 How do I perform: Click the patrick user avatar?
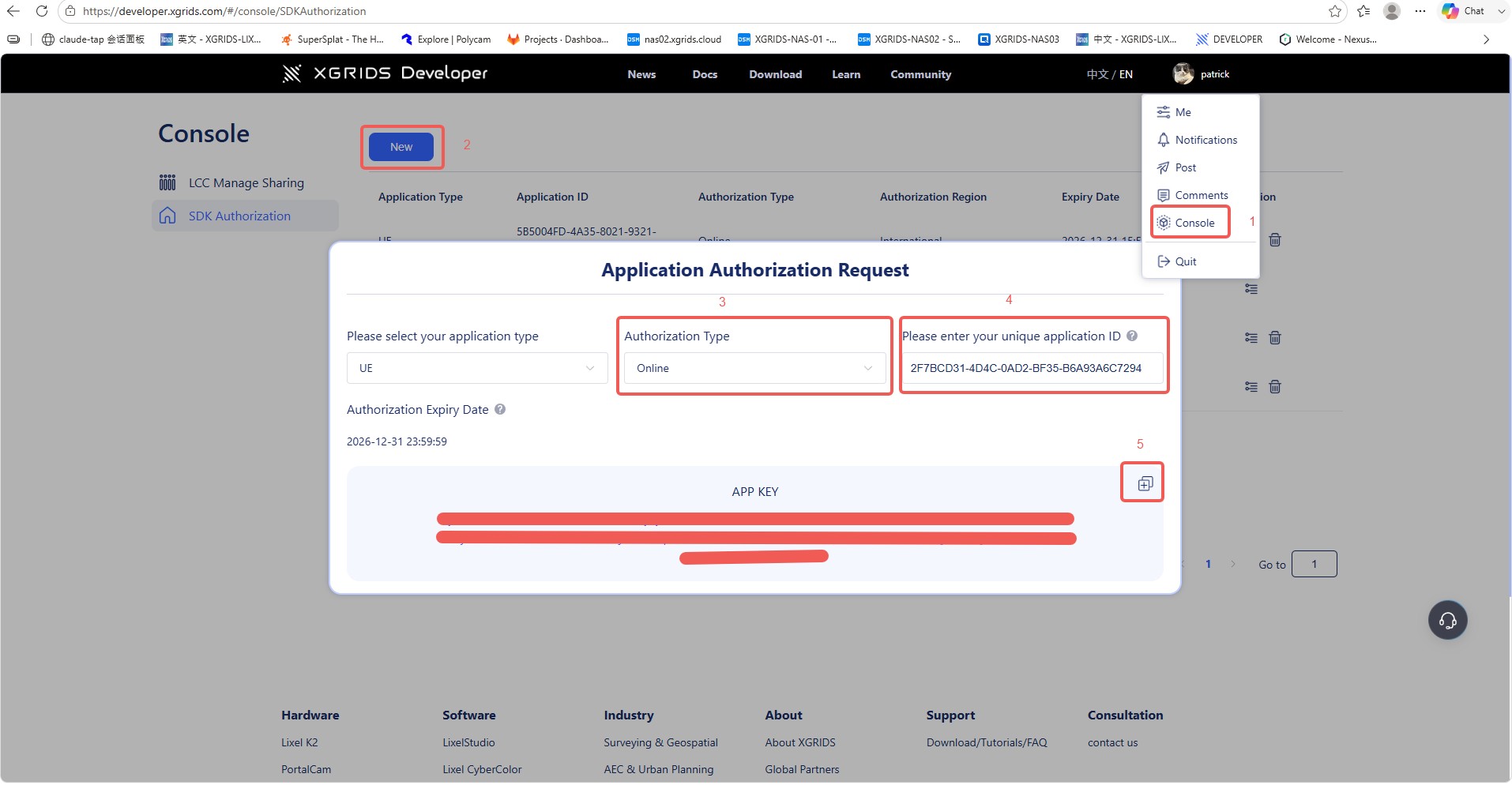[x=1183, y=73]
